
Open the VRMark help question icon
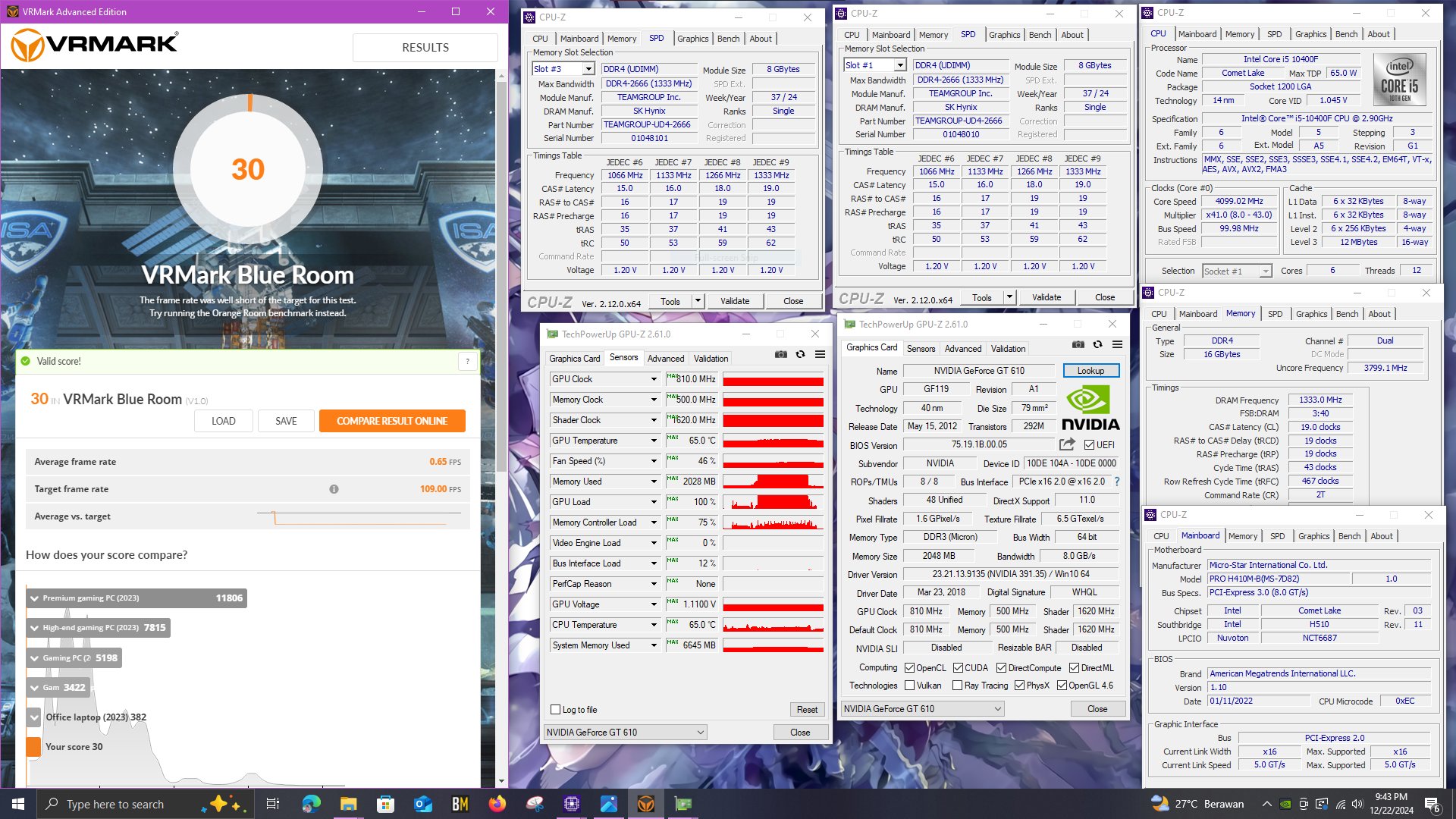point(468,362)
